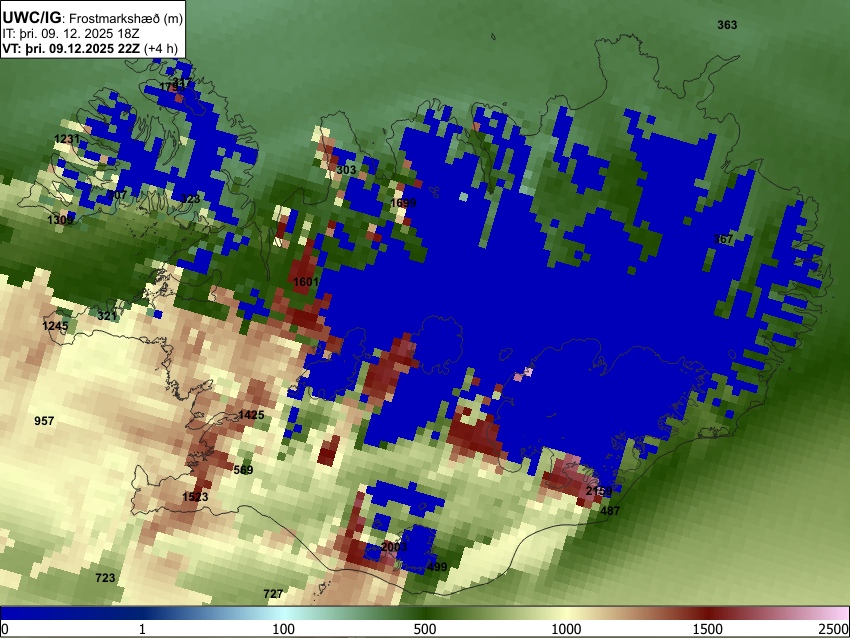Click the map label 307
The image size is (850, 638).
(x=117, y=195)
